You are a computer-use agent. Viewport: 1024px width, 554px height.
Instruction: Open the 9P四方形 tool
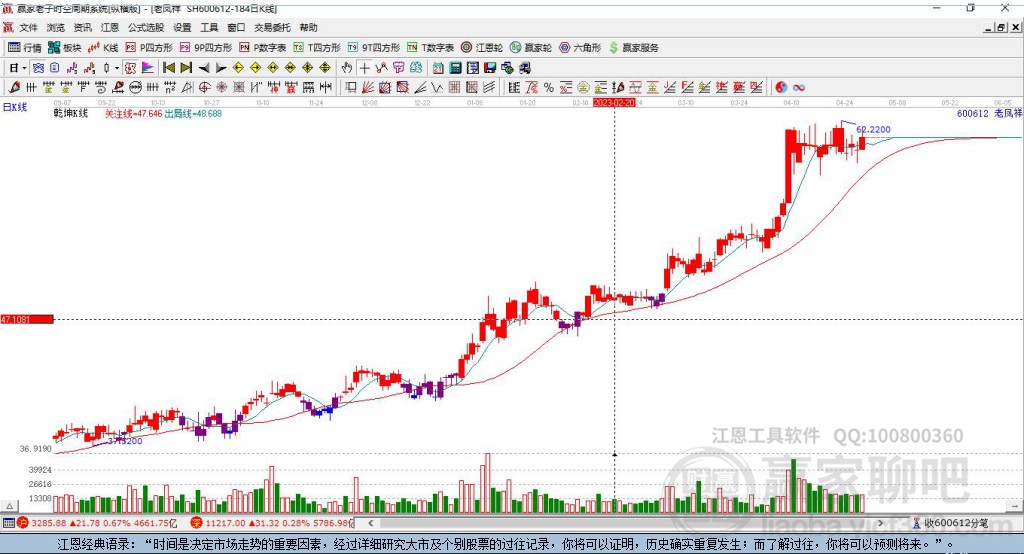pyautogui.click(x=206, y=48)
